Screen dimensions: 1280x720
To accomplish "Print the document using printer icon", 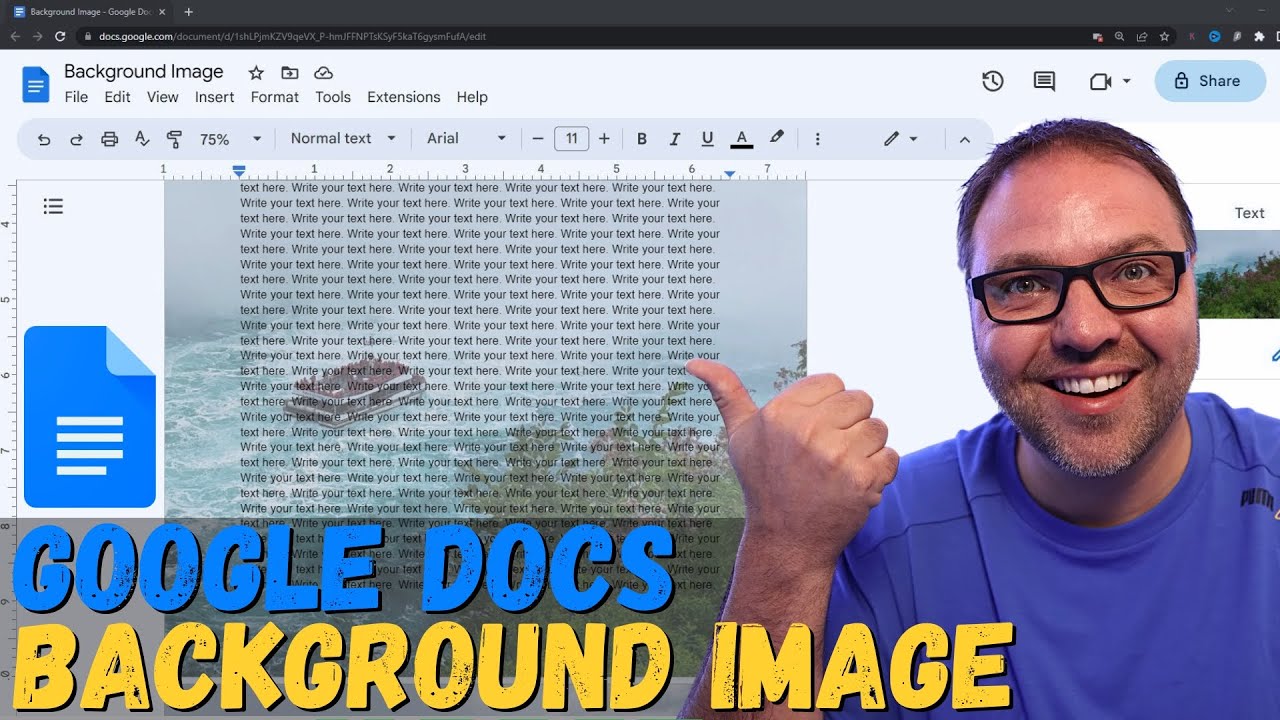I will [109, 139].
